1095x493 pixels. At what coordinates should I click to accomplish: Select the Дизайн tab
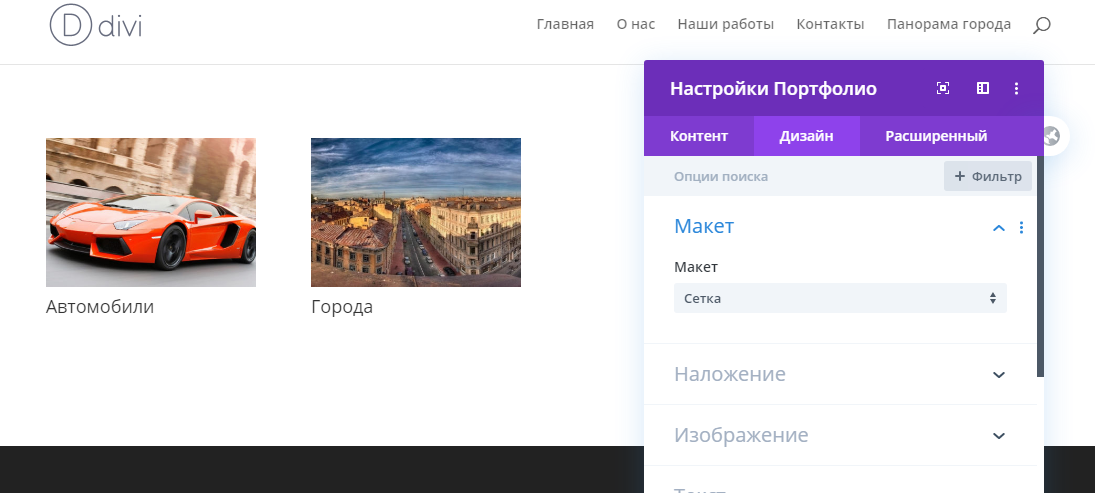(x=807, y=136)
